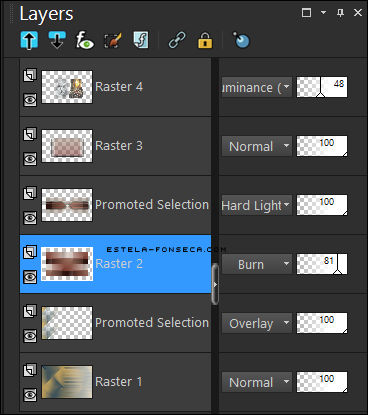Hide the Raster 1 layer
This screenshot has height=415, width=368.
tap(30, 395)
